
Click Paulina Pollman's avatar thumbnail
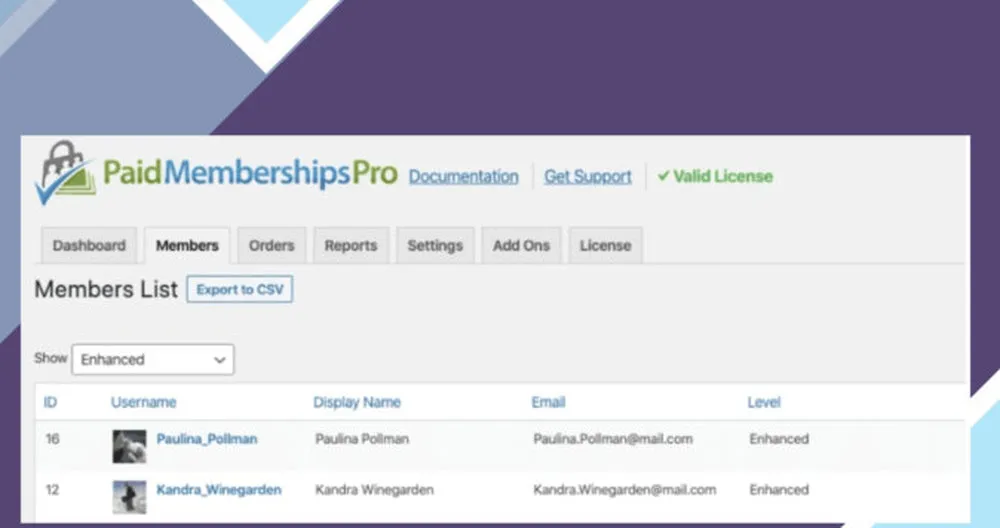pos(129,445)
